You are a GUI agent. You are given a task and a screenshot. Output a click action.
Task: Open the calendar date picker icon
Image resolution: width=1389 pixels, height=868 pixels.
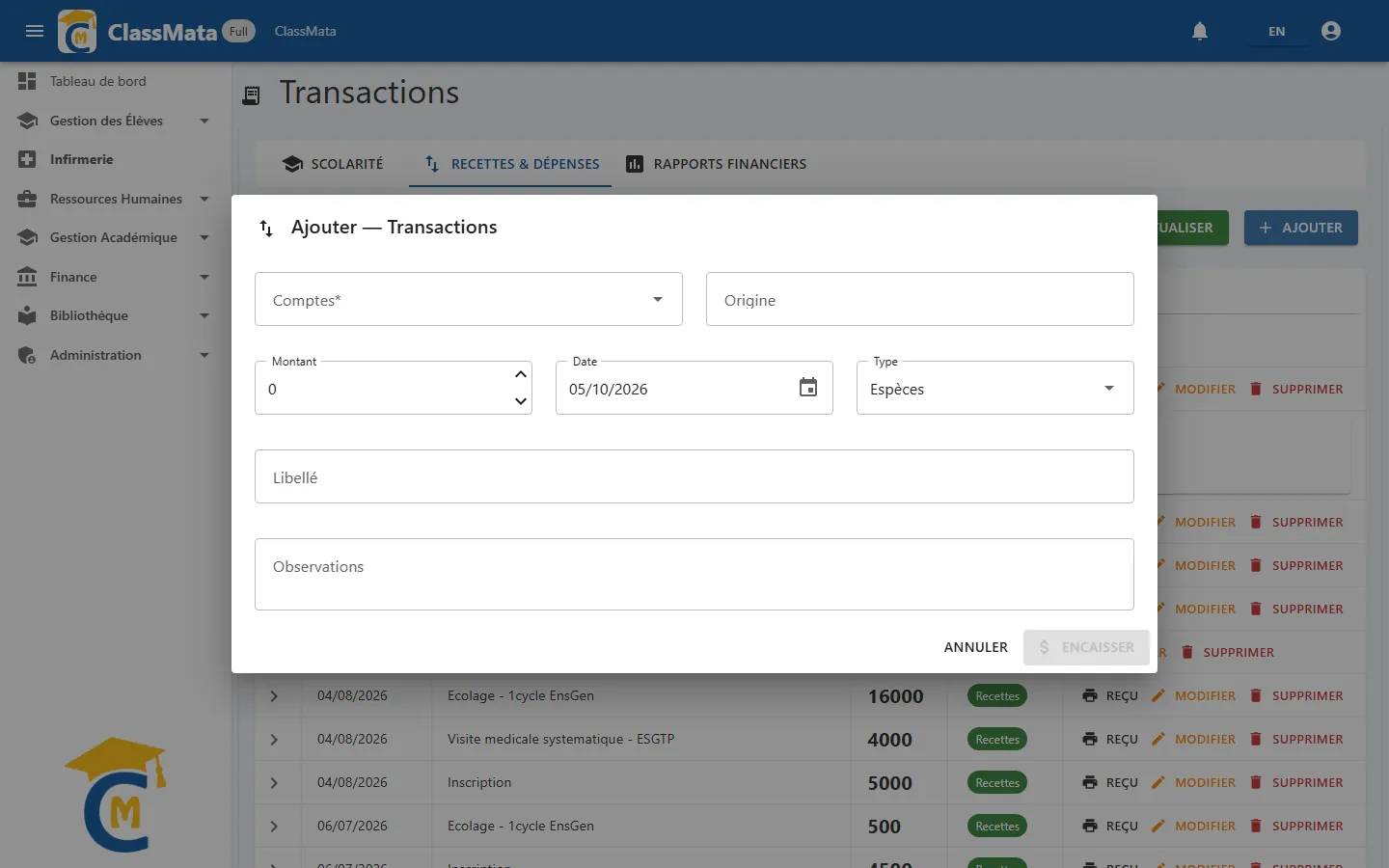808,388
